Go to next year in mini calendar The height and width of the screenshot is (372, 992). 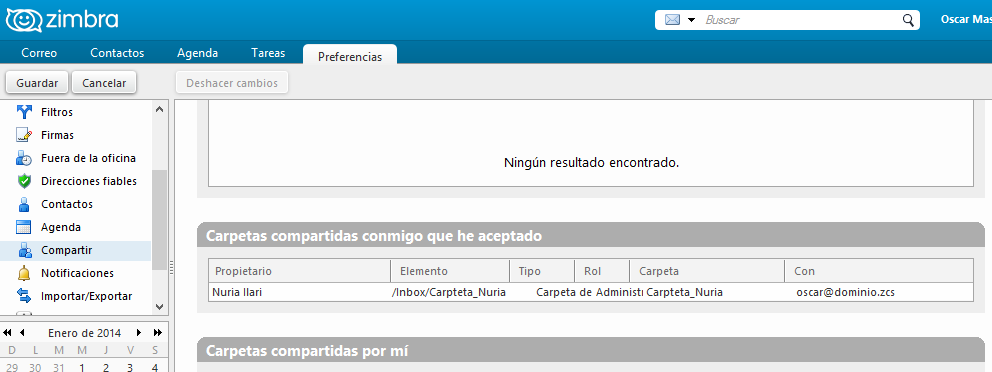158,332
